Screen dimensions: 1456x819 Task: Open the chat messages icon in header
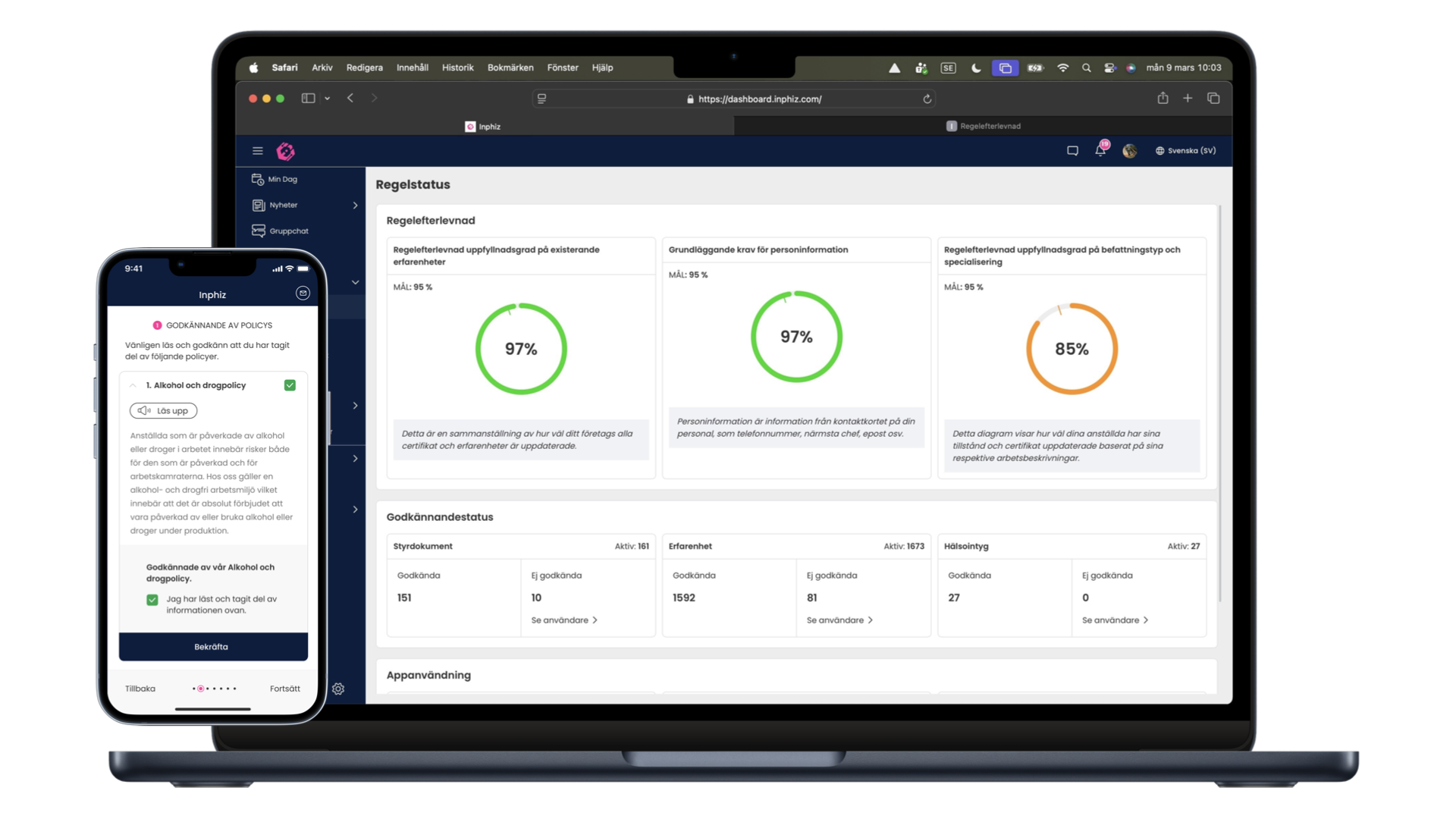(x=1072, y=151)
